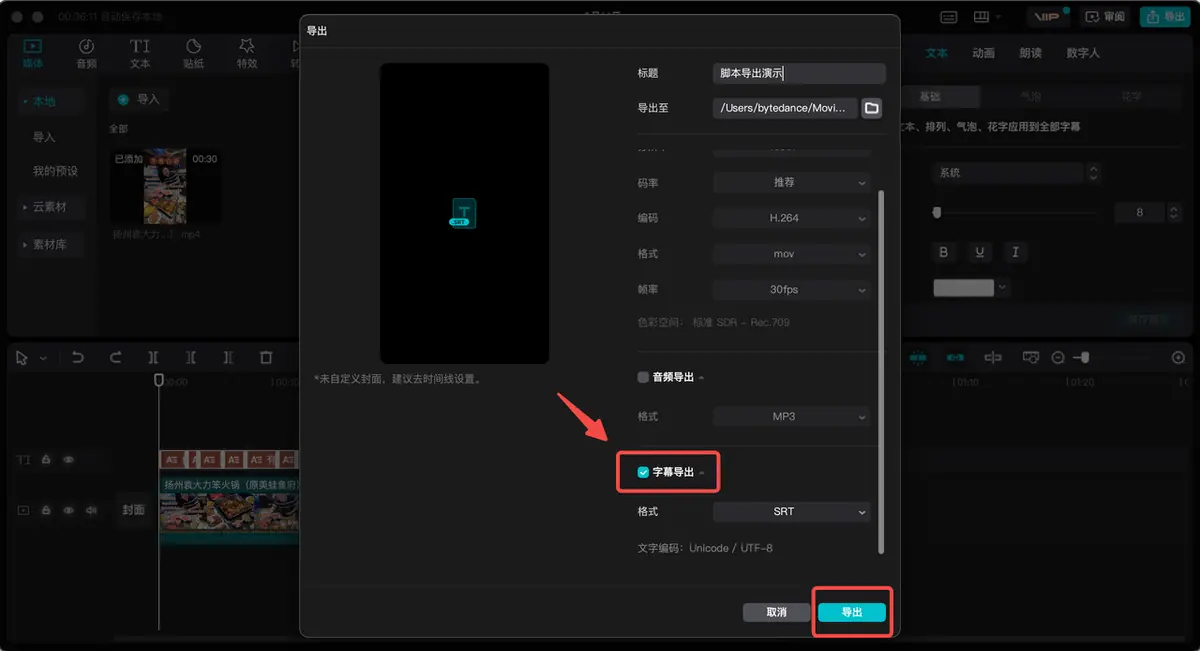Click the split clip tool in the timeline toolbar

tap(153, 357)
